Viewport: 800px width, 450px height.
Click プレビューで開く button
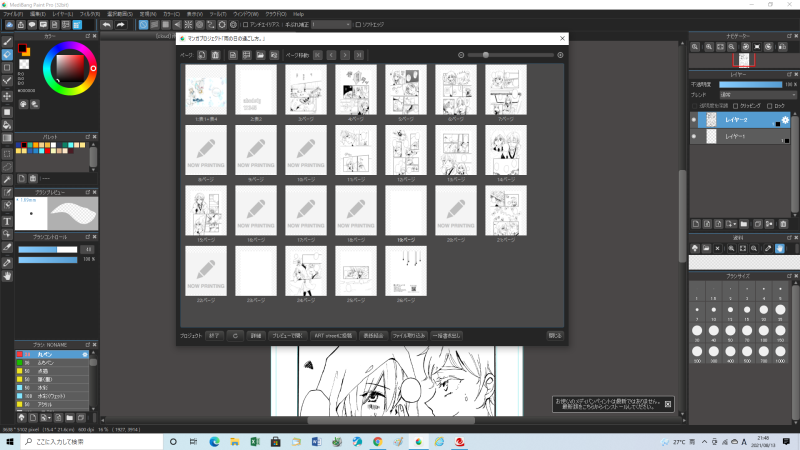pos(287,336)
